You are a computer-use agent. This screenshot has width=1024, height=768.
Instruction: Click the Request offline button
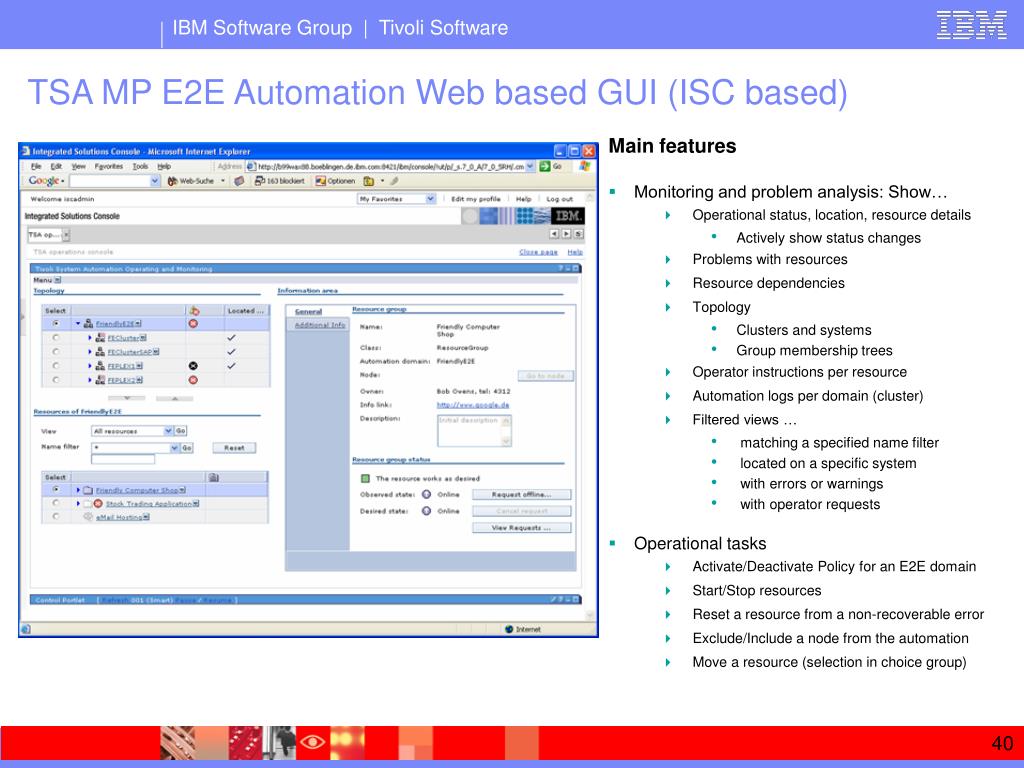point(521,494)
